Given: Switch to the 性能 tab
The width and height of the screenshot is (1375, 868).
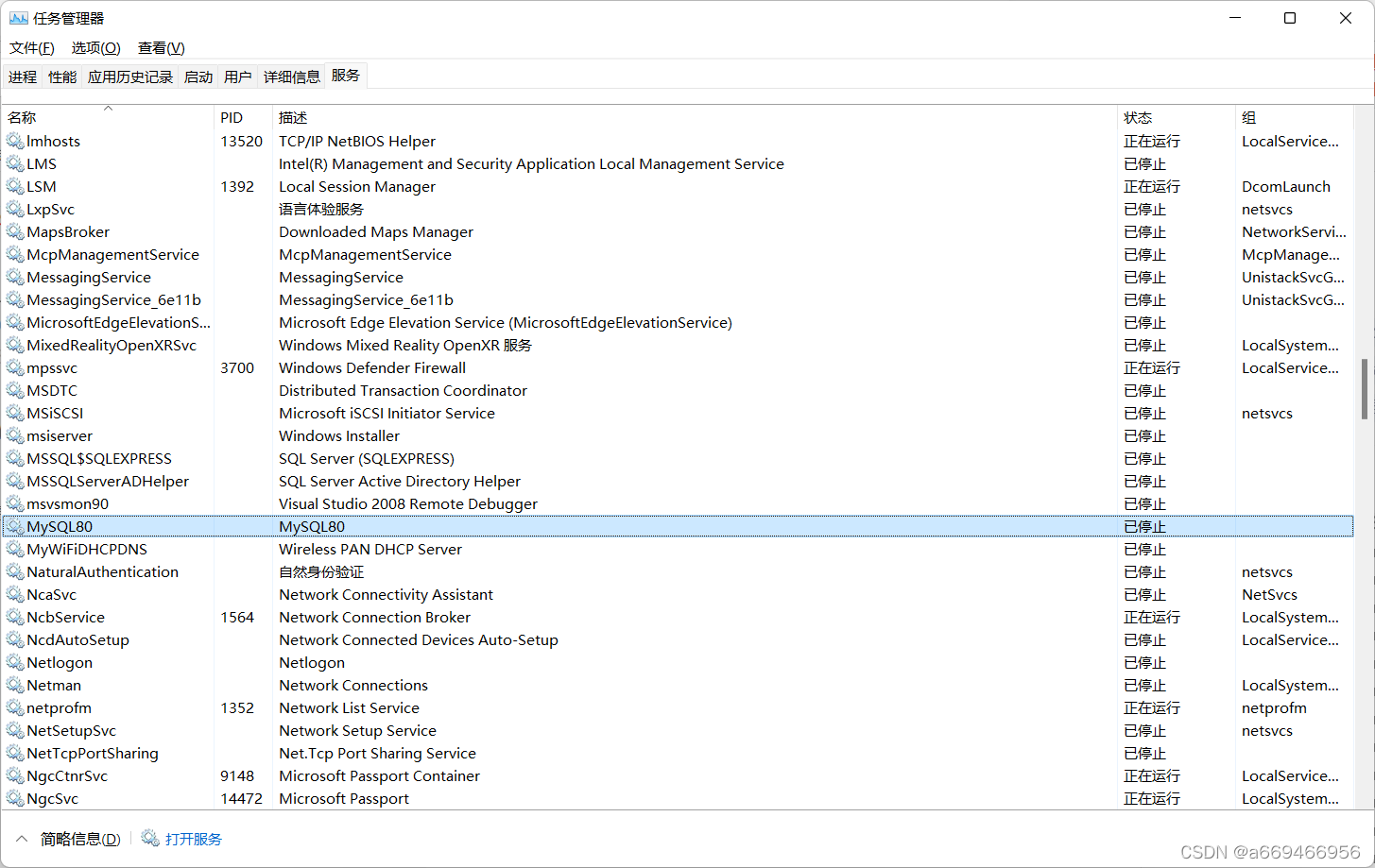Looking at the screenshot, I should pyautogui.click(x=62, y=77).
